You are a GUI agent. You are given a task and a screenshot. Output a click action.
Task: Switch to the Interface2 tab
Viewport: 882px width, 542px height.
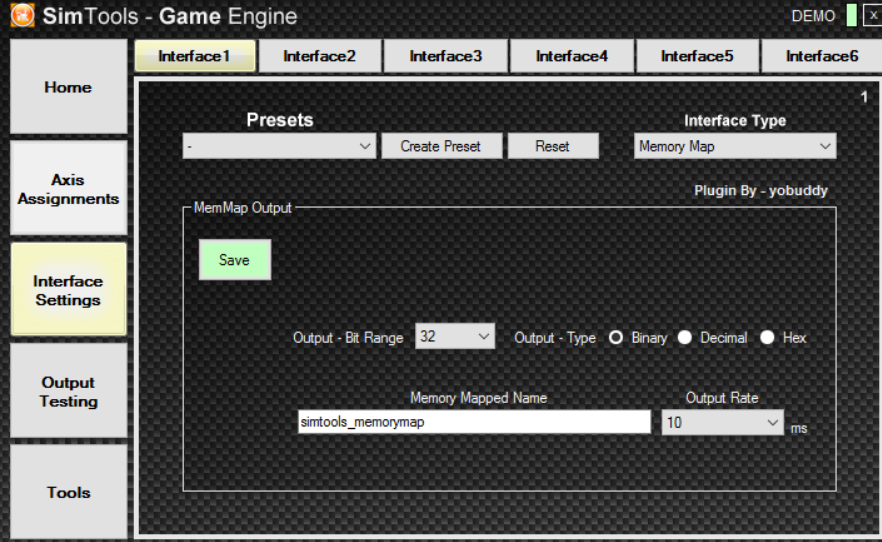pos(320,56)
